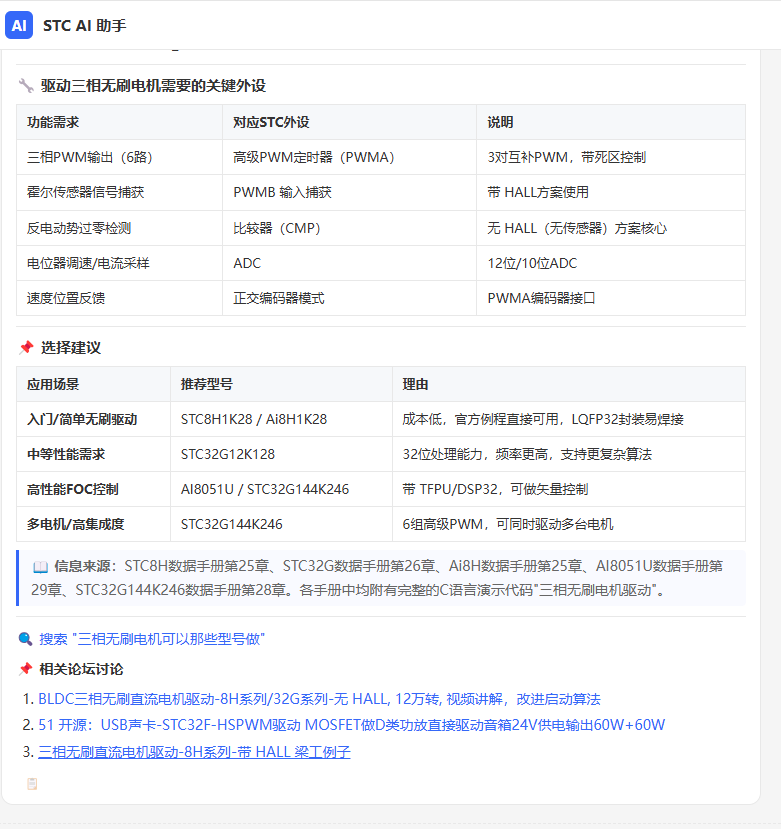Click the 驱动三相无刷电机需要的关键外设 heading
Viewport: 781px width, 829px height.
coord(153,85)
